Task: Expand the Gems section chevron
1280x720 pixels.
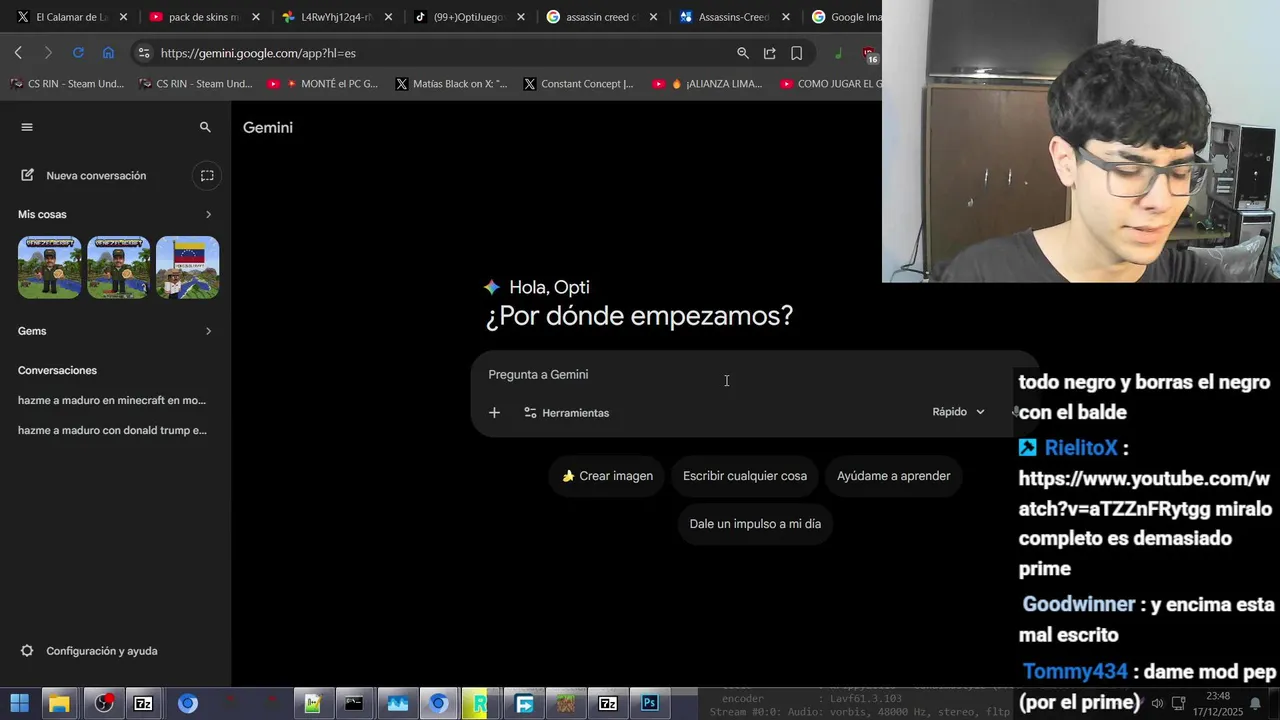Action: (x=208, y=331)
